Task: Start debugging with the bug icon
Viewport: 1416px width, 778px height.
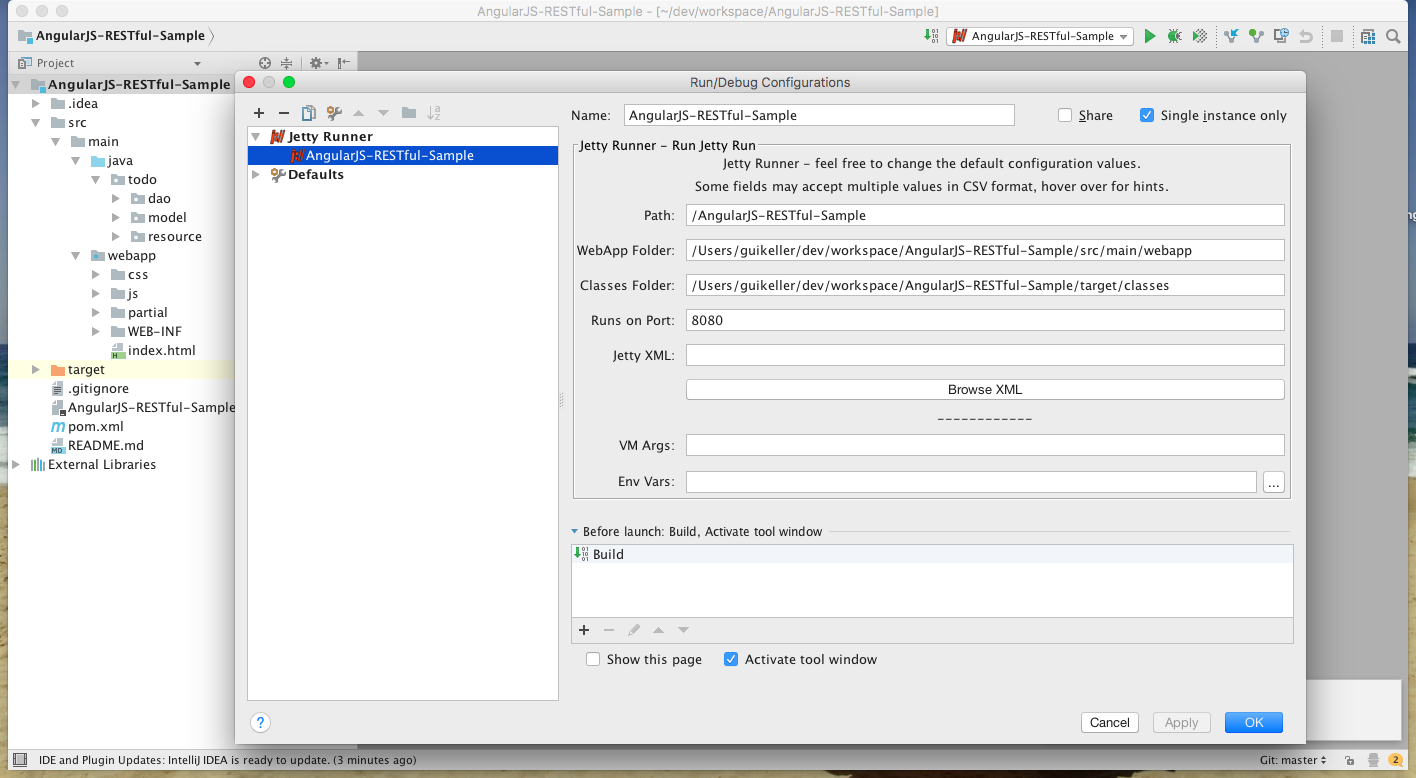Action: 1174,36
